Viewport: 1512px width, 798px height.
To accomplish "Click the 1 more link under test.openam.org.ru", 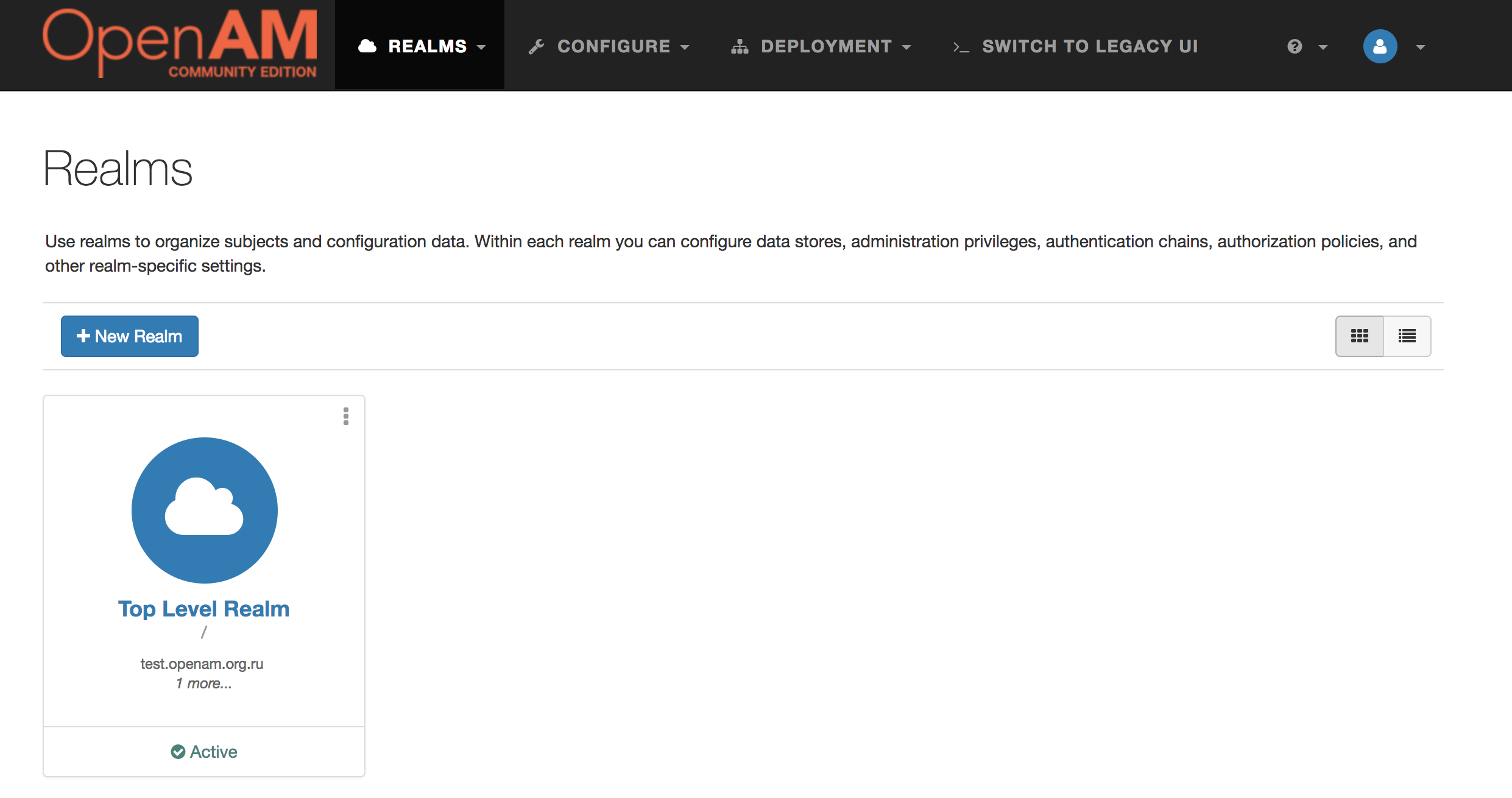I will point(203,683).
